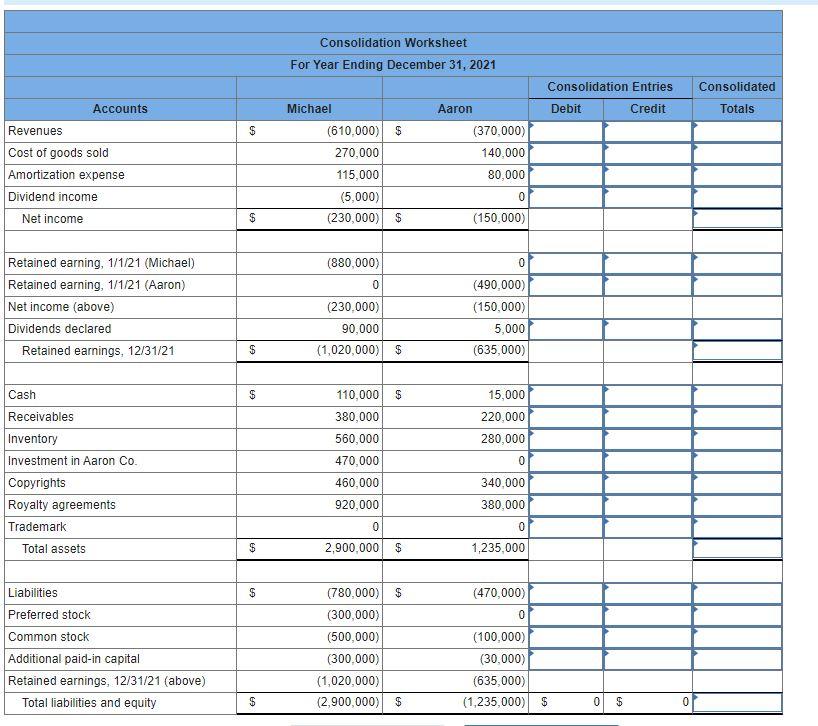Click Common stock debit field
The width and height of the screenshot is (818, 726).
tap(566, 637)
